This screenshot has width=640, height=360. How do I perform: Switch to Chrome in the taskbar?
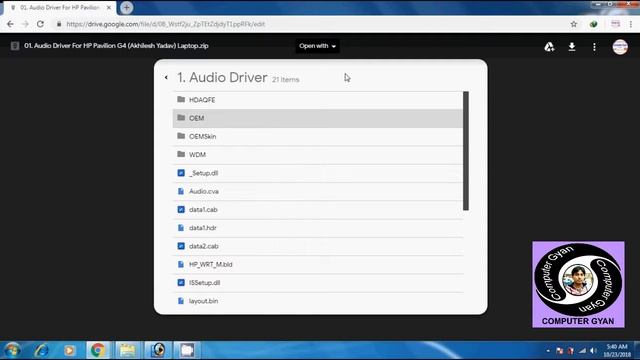[98, 350]
